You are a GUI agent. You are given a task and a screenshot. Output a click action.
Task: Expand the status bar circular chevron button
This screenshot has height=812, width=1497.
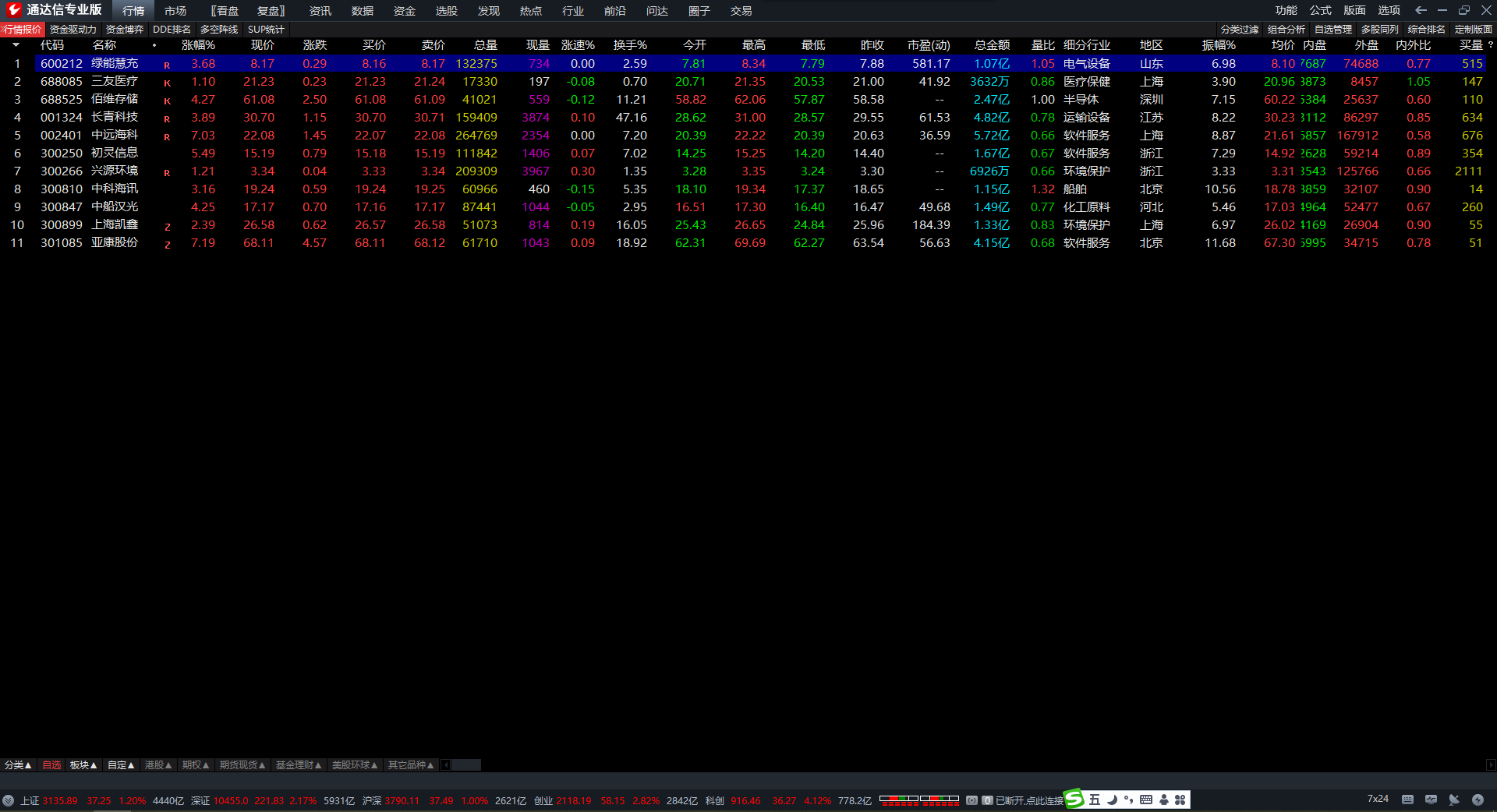click(8, 800)
